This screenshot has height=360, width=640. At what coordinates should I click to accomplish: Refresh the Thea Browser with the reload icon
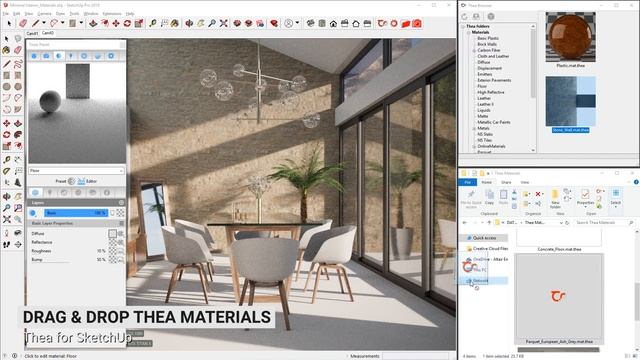[464, 16]
